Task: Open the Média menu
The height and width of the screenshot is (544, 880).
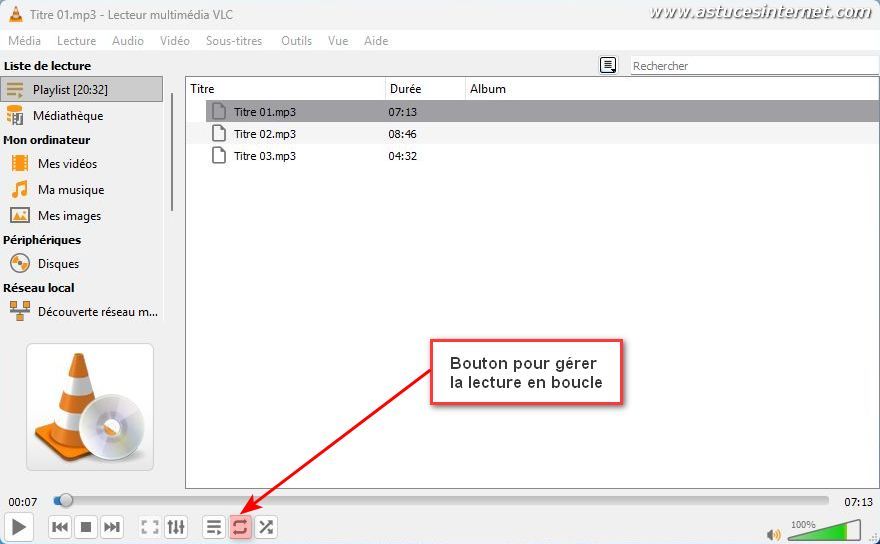Action: click(x=24, y=41)
